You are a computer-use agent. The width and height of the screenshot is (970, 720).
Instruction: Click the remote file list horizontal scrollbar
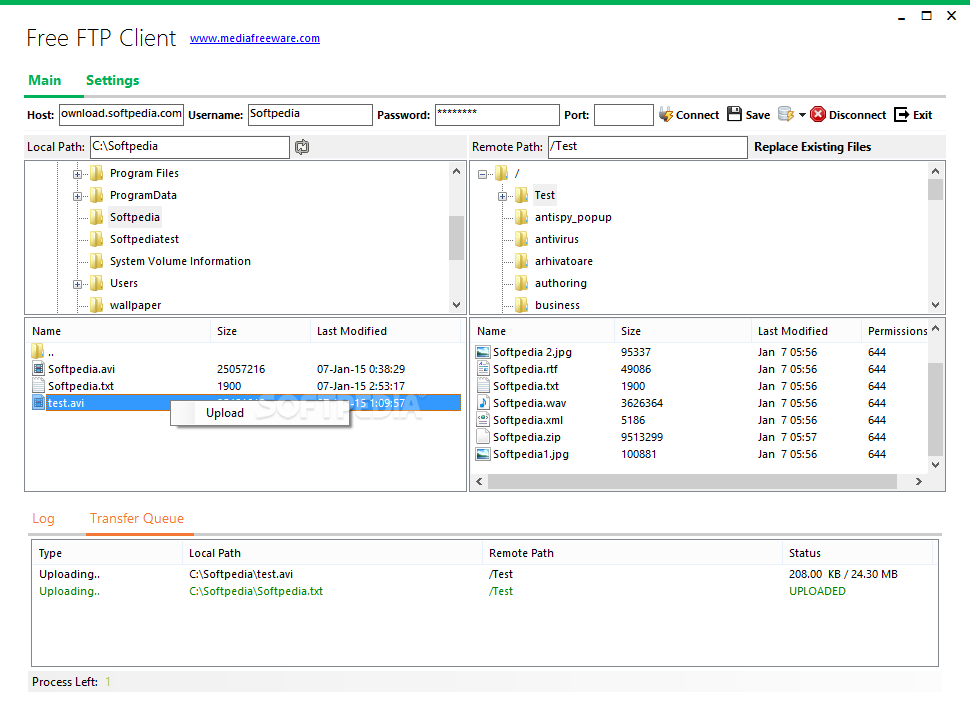pos(692,481)
